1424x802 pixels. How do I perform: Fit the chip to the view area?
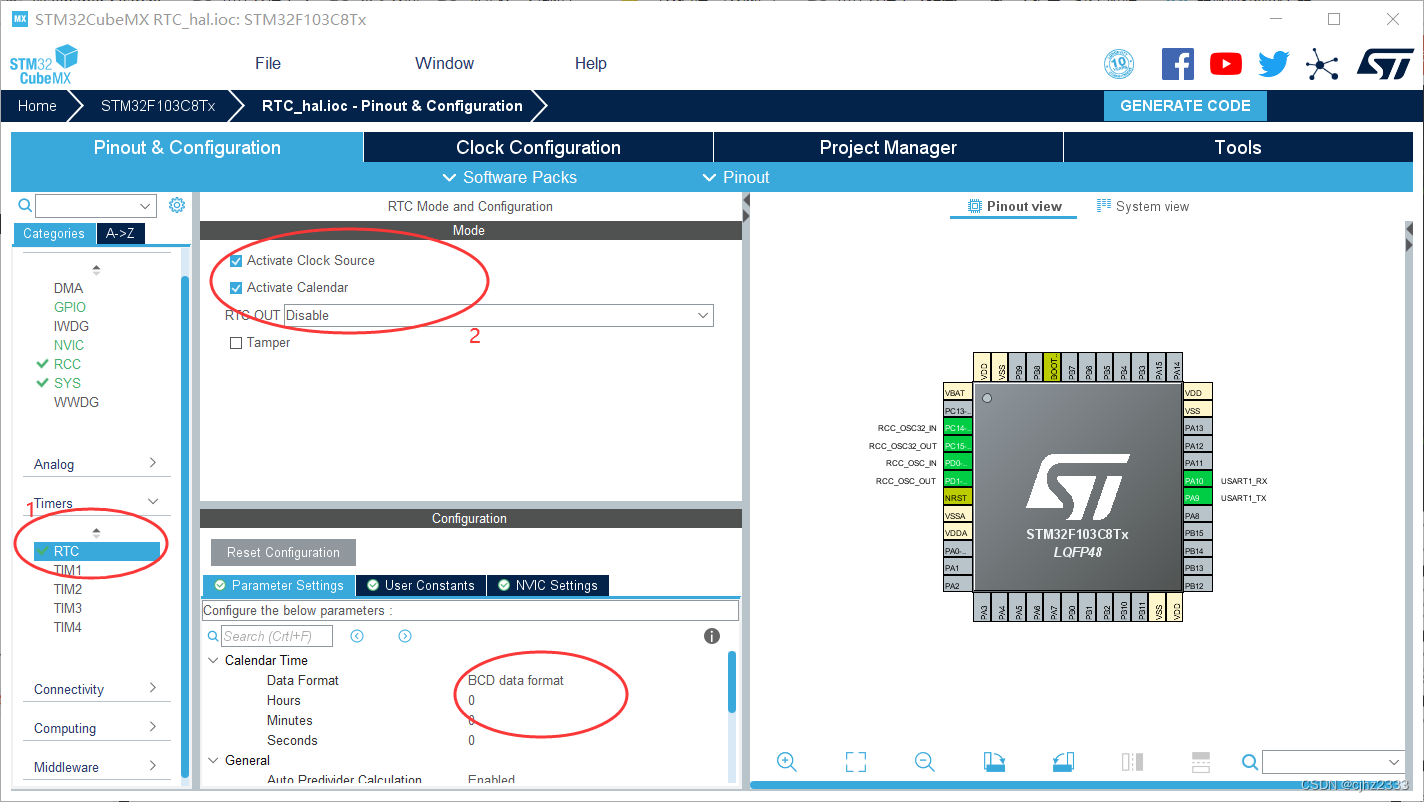pos(855,762)
